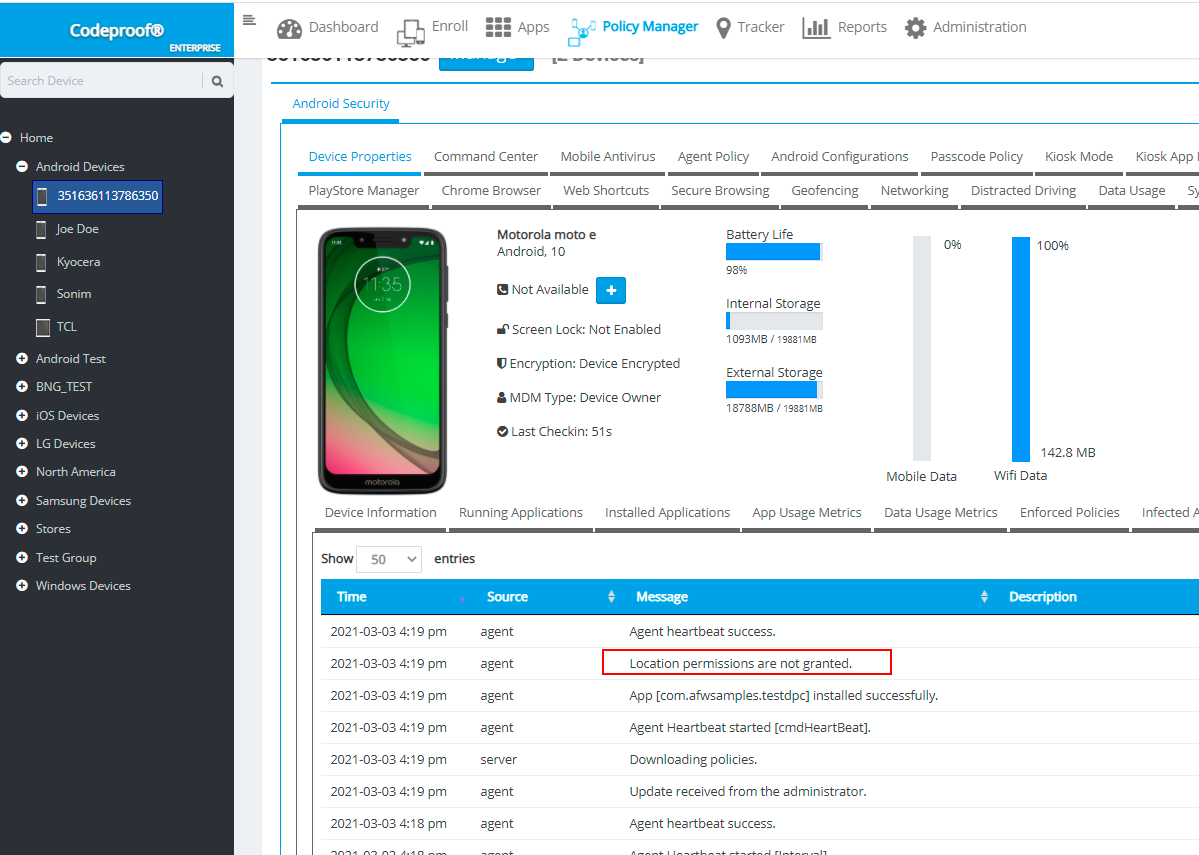Select the Device Information tab
The width and height of the screenshot is (1199, 855).
pos(381,513)
